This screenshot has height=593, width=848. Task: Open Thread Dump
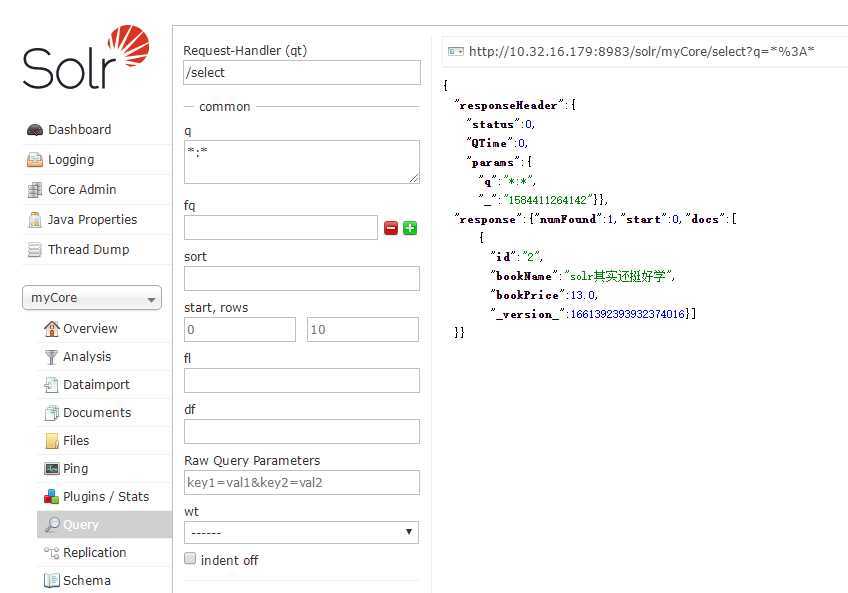89,249
